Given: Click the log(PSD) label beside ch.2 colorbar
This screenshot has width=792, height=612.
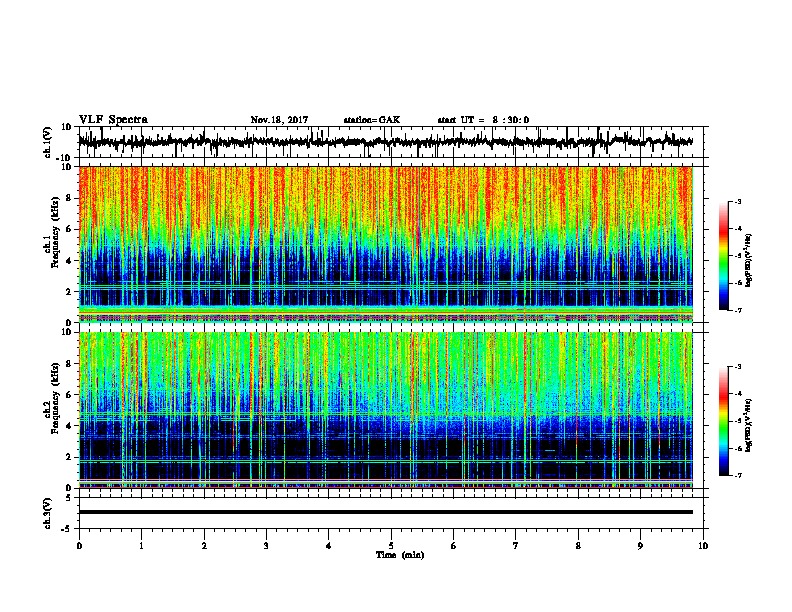Looking at the screenshot, I should pos(749,425).
